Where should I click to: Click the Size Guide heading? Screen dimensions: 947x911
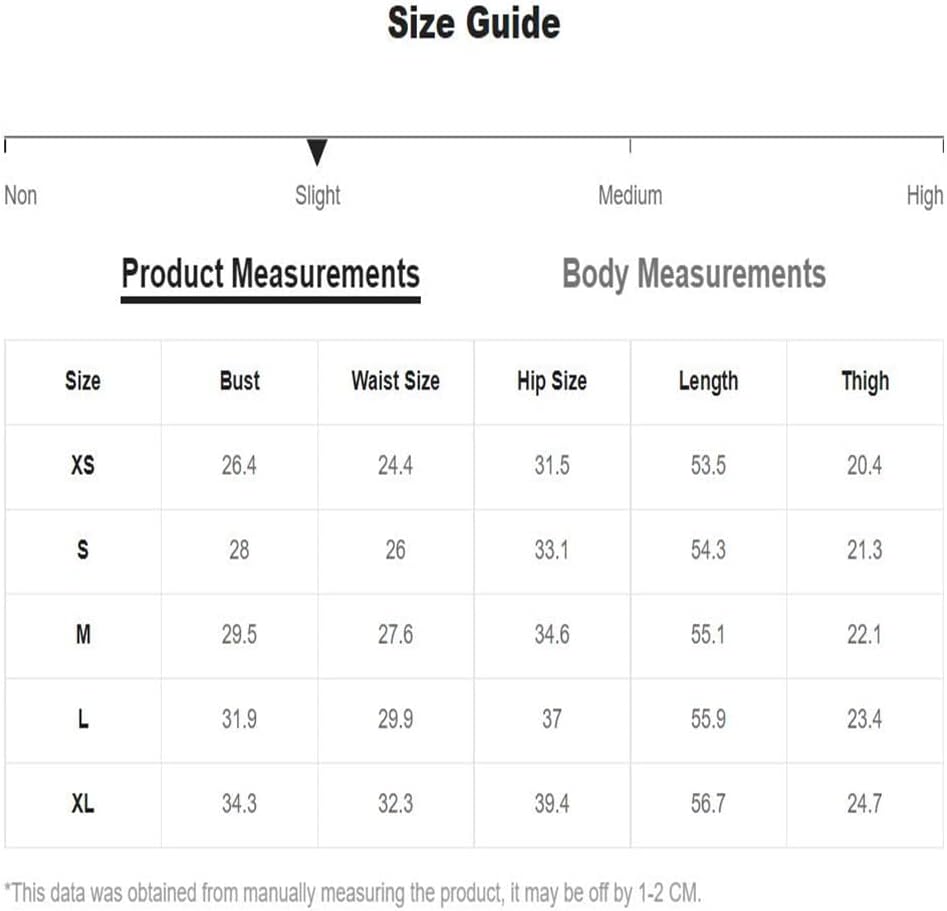point(474,23)
